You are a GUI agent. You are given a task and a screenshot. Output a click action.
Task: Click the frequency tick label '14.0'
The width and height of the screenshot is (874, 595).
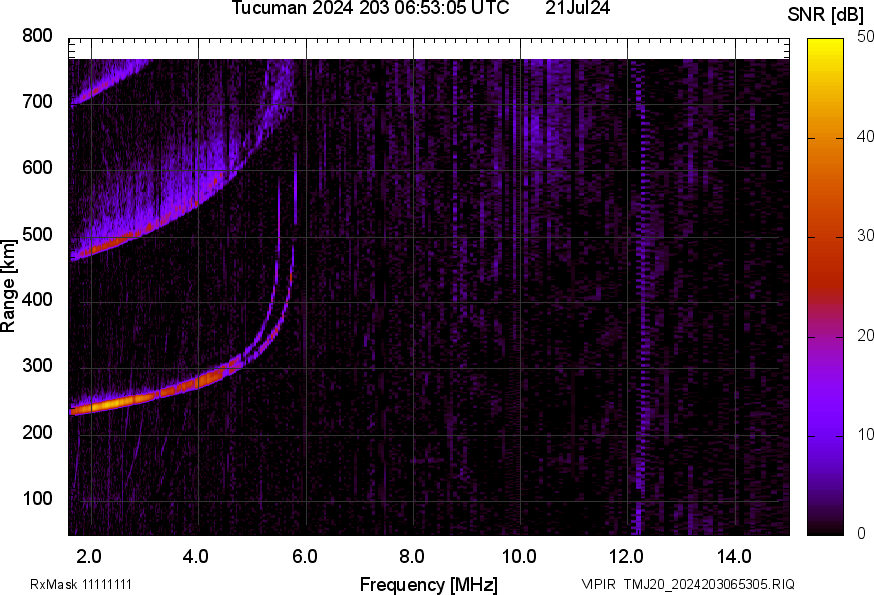(734, 556)
